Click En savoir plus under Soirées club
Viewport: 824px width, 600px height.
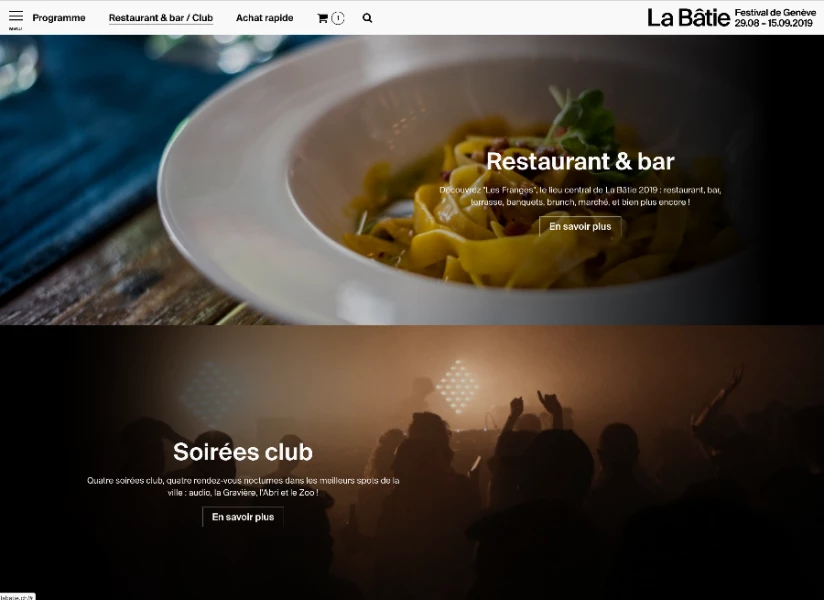click(x=243, y=517)
